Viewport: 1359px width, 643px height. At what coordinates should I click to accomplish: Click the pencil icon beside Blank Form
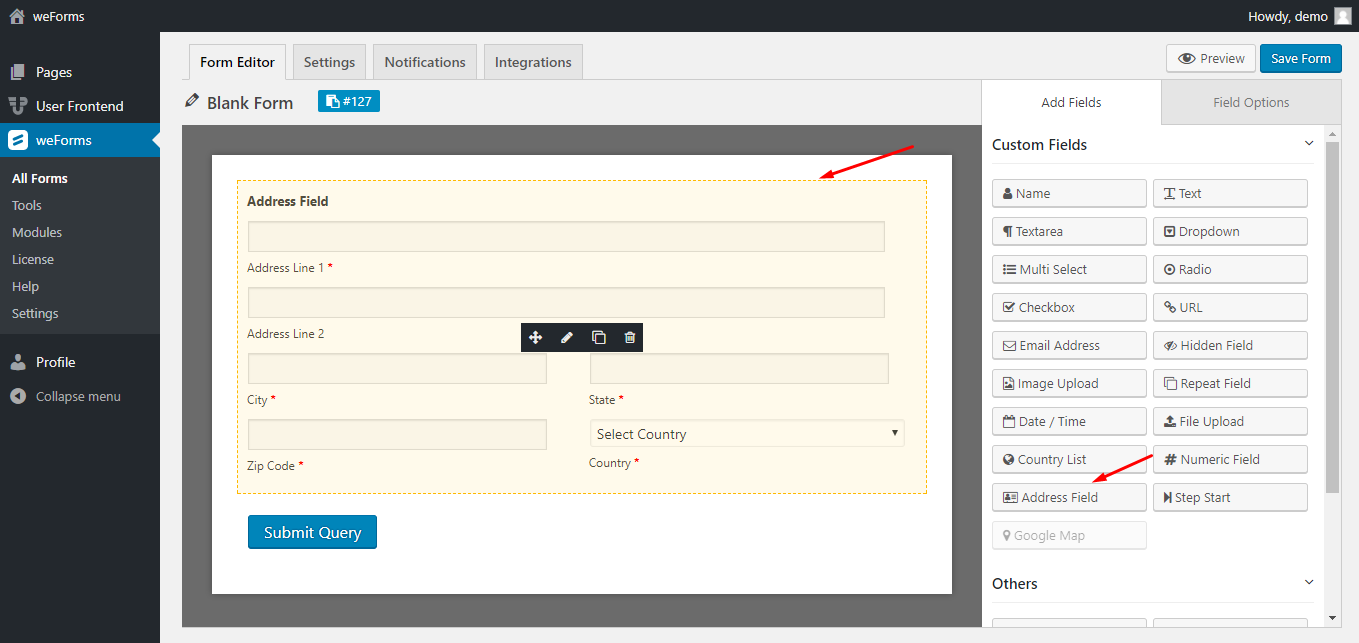192,102
